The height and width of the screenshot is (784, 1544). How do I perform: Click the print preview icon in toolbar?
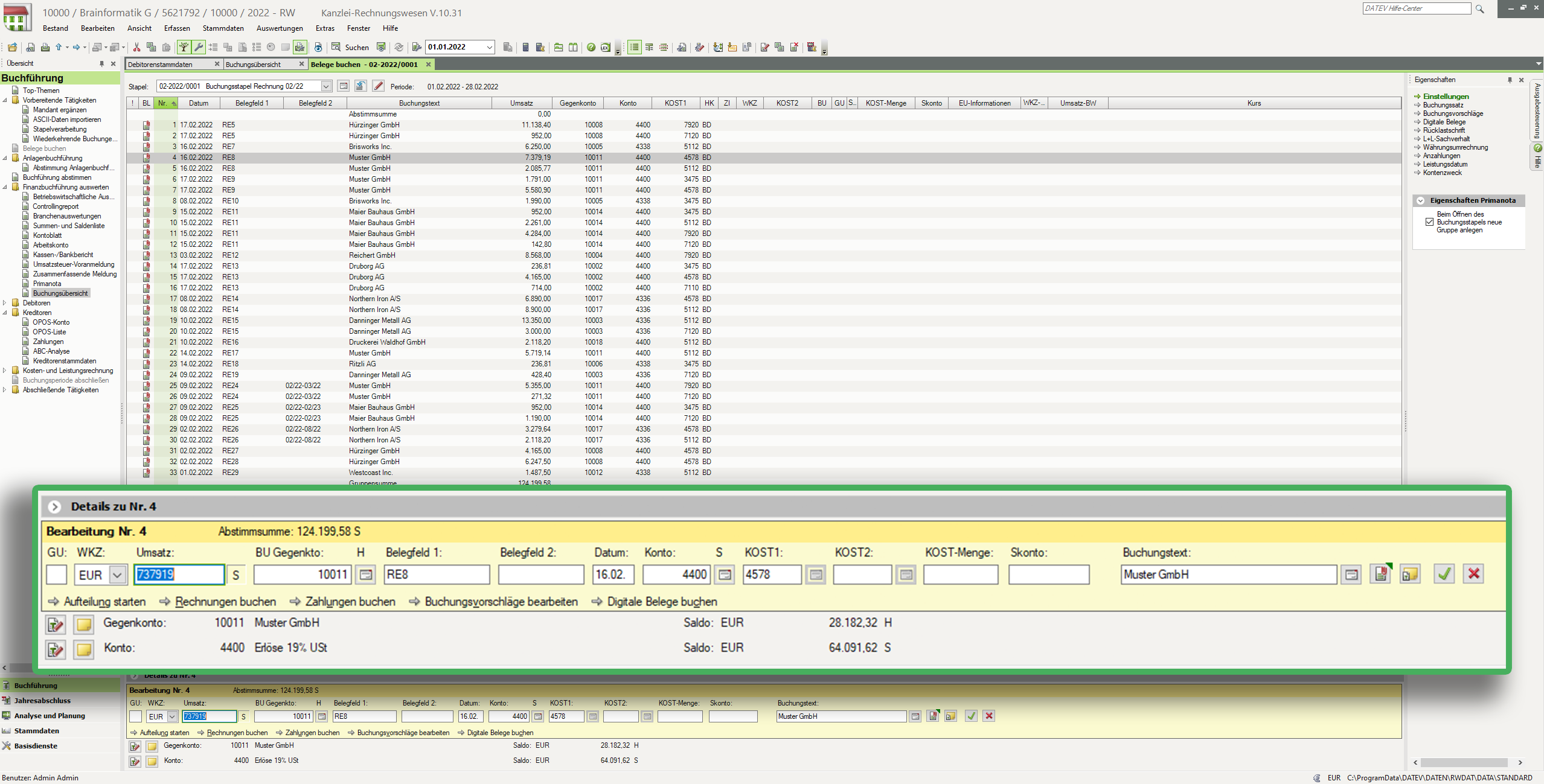point(30,47)
